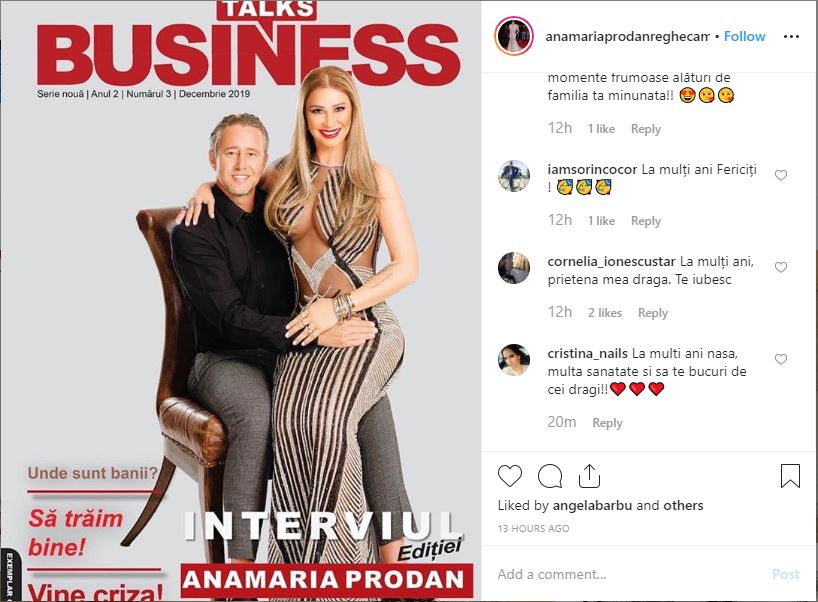Open angelababu liker profile link

[x=592, y=505]
